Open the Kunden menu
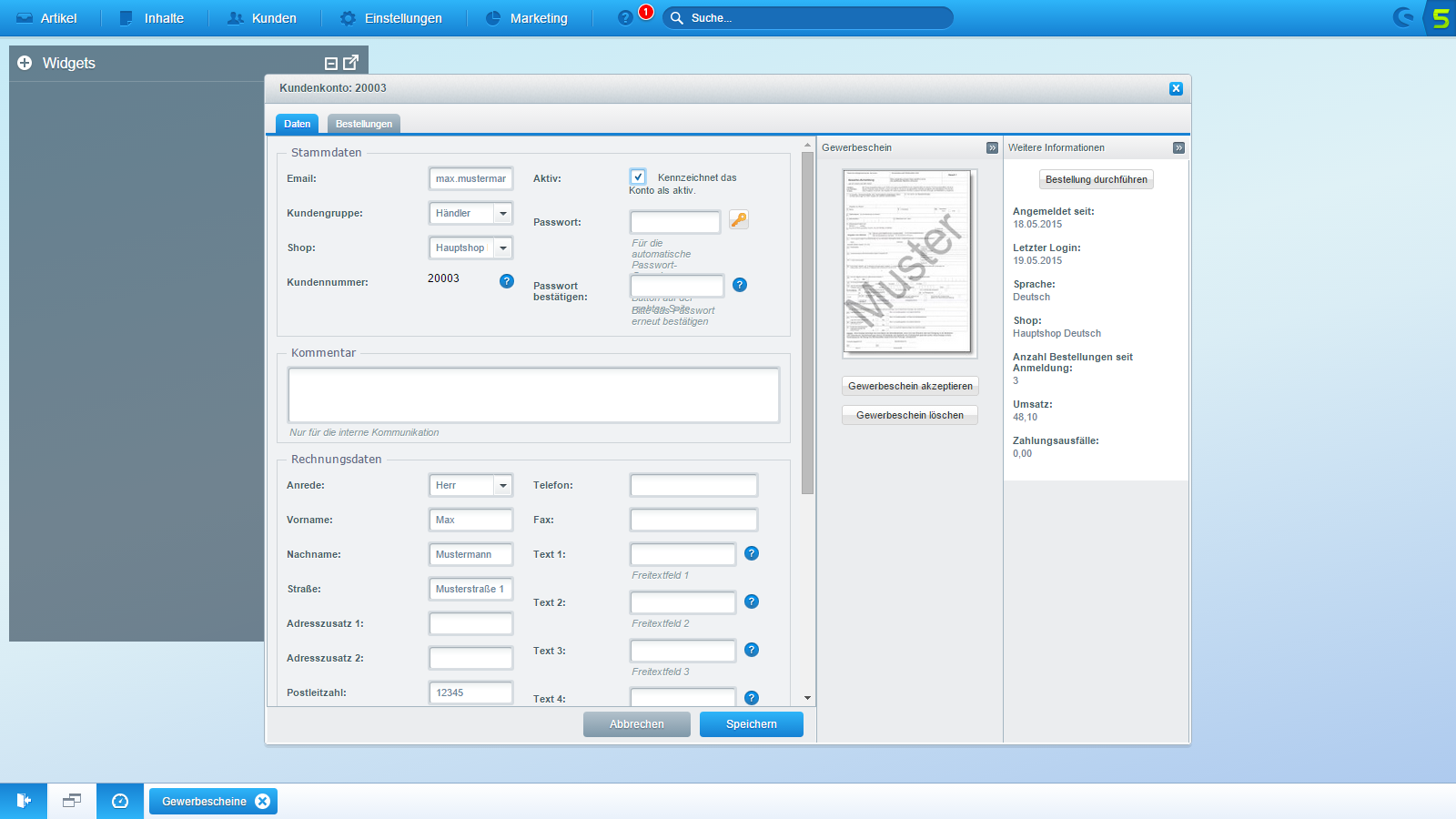 click(x=262, y=18)
